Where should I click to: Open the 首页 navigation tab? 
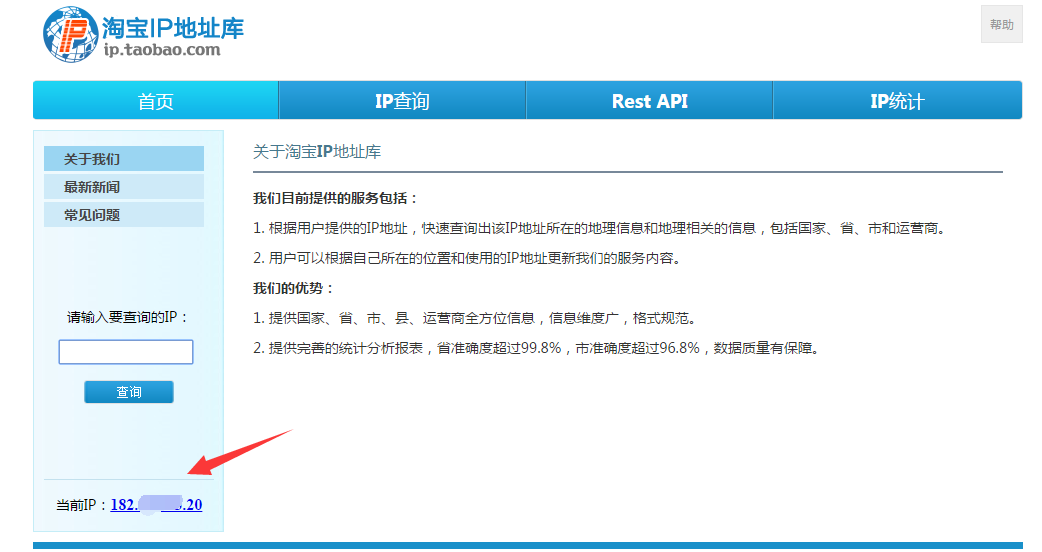(156, 100)
